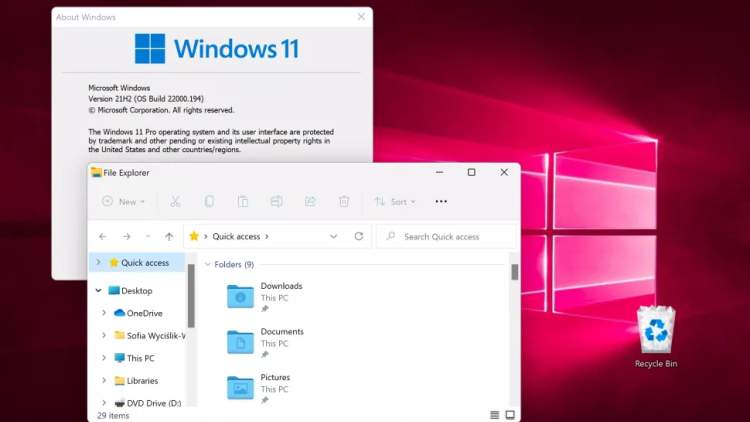Click the Rename icon in File Explorer toolbar
Viewport: 750px width, 422px height.
coord(276,201)
